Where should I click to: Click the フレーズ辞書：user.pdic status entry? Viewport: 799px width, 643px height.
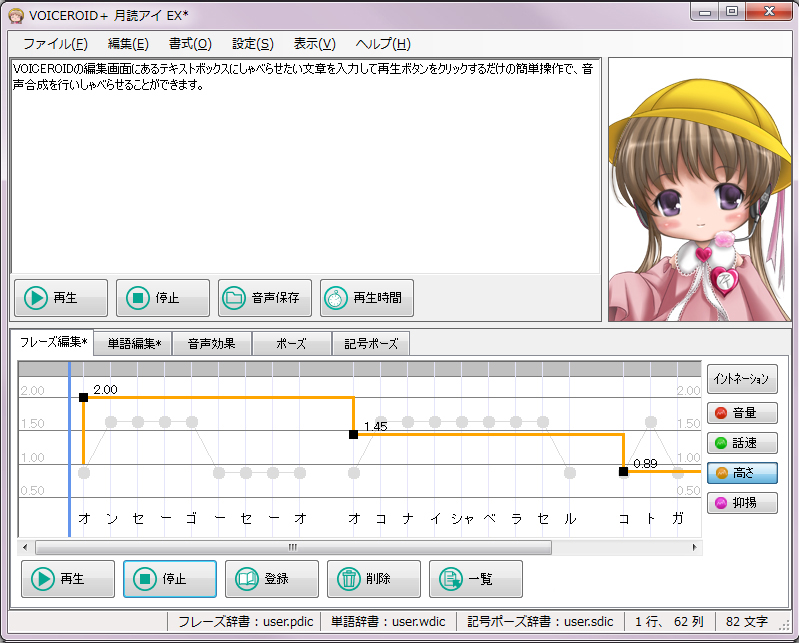[246, 622]
